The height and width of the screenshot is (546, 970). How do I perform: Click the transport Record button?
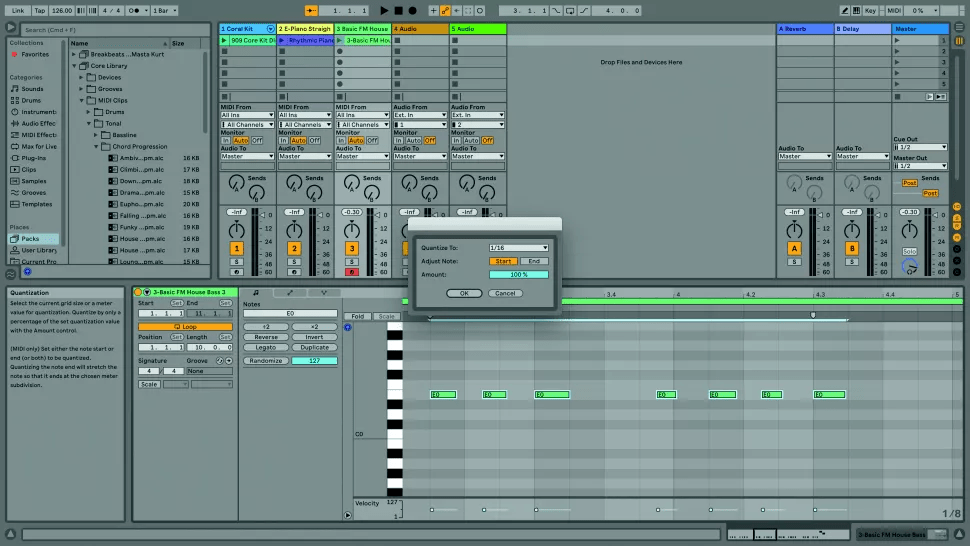click(411, 10)
